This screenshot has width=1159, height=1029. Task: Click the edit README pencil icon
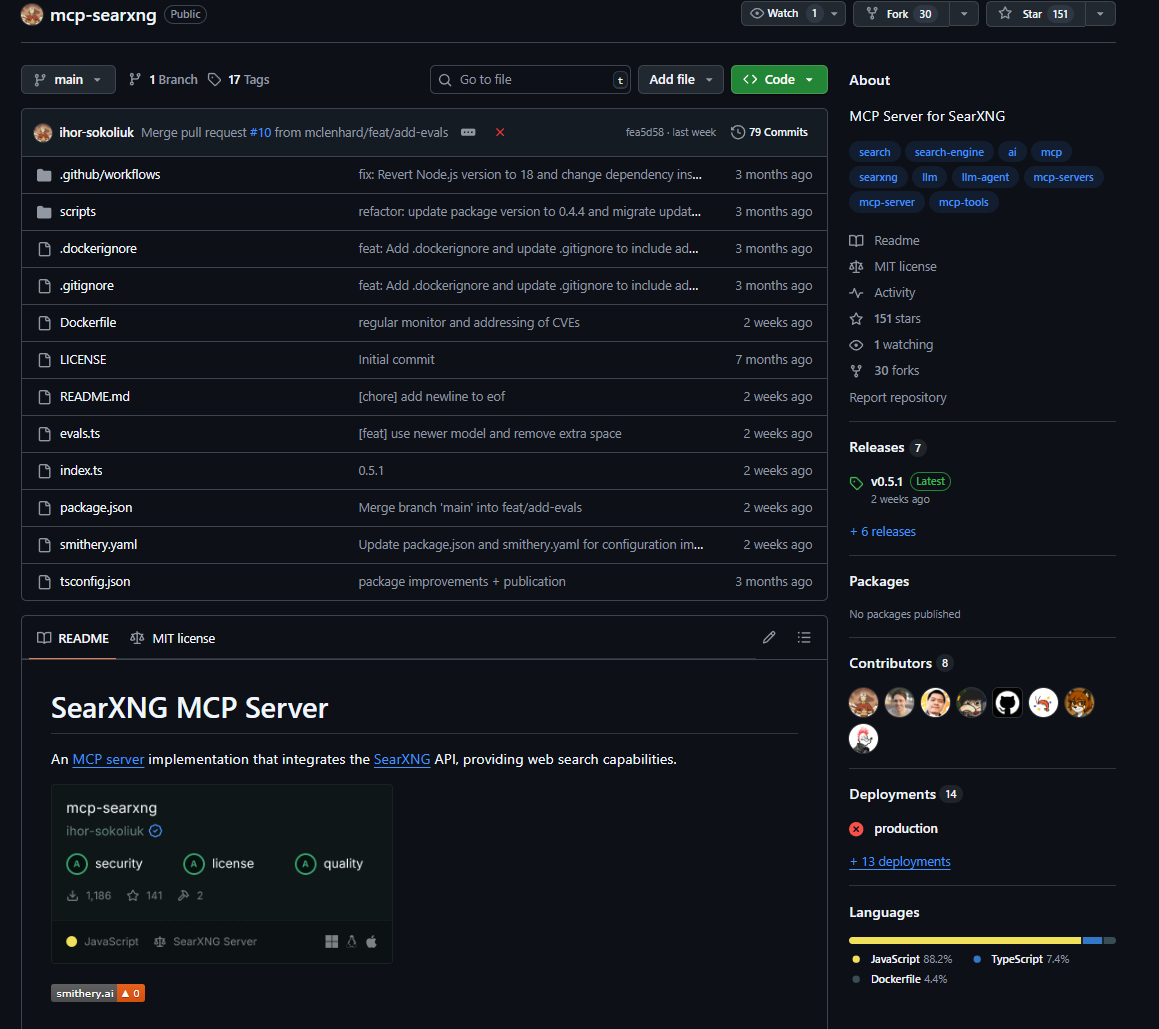[x=769, y=637]
